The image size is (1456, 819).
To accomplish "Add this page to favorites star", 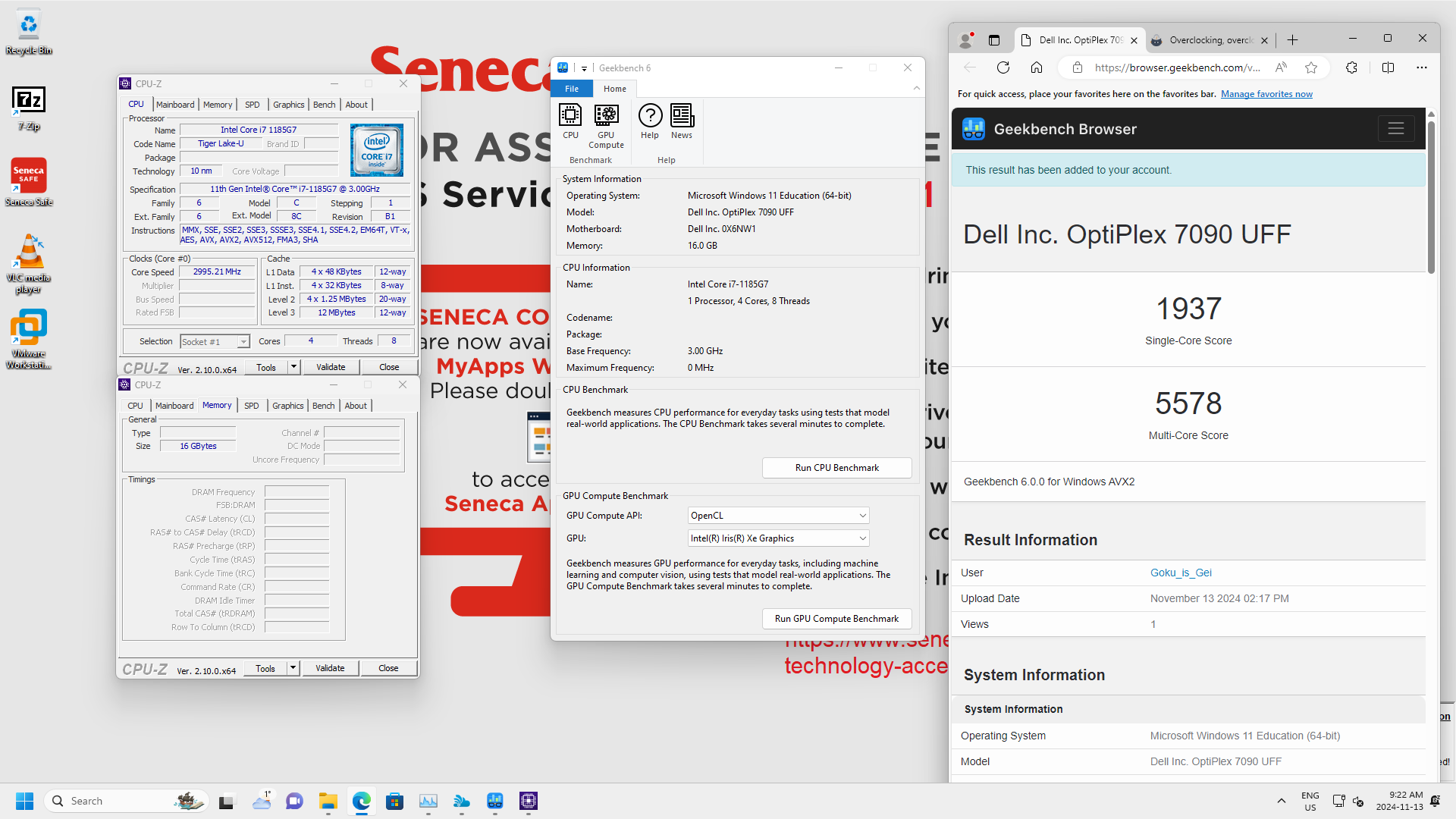I will click(x=1311, y=67).
